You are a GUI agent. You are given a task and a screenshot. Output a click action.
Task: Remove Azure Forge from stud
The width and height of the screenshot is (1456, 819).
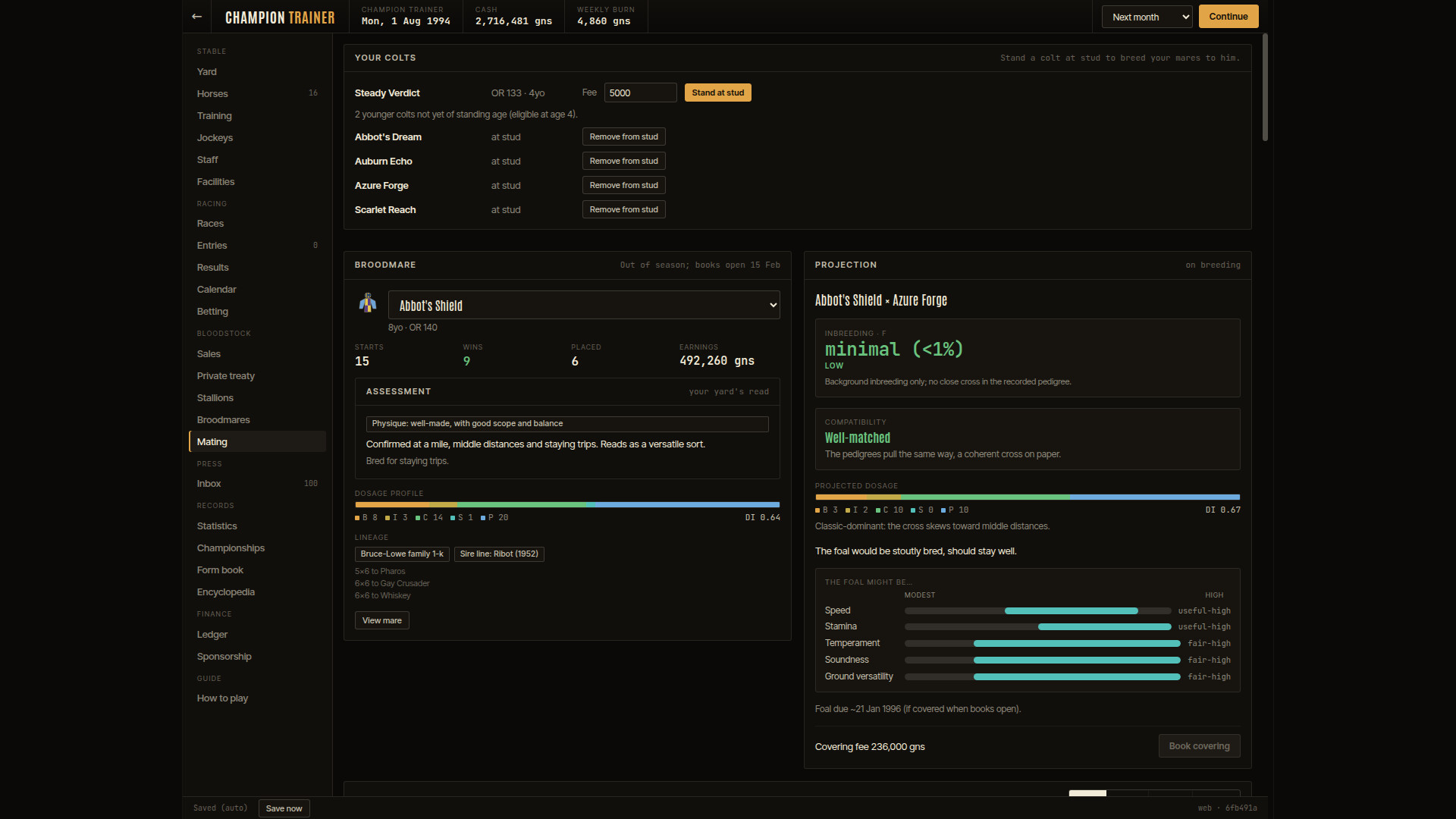(623, 185)
